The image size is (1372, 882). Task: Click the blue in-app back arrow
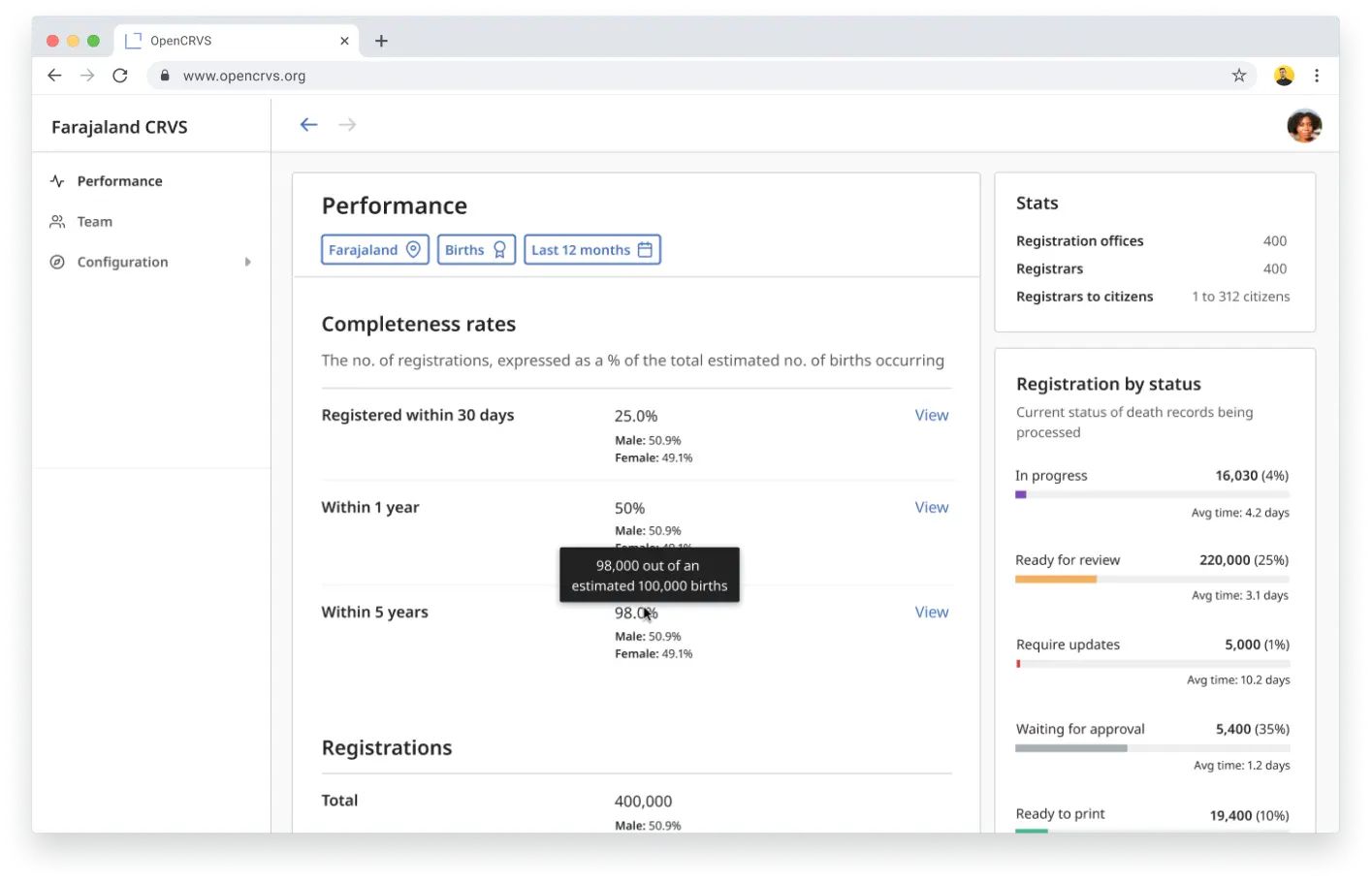309,125
